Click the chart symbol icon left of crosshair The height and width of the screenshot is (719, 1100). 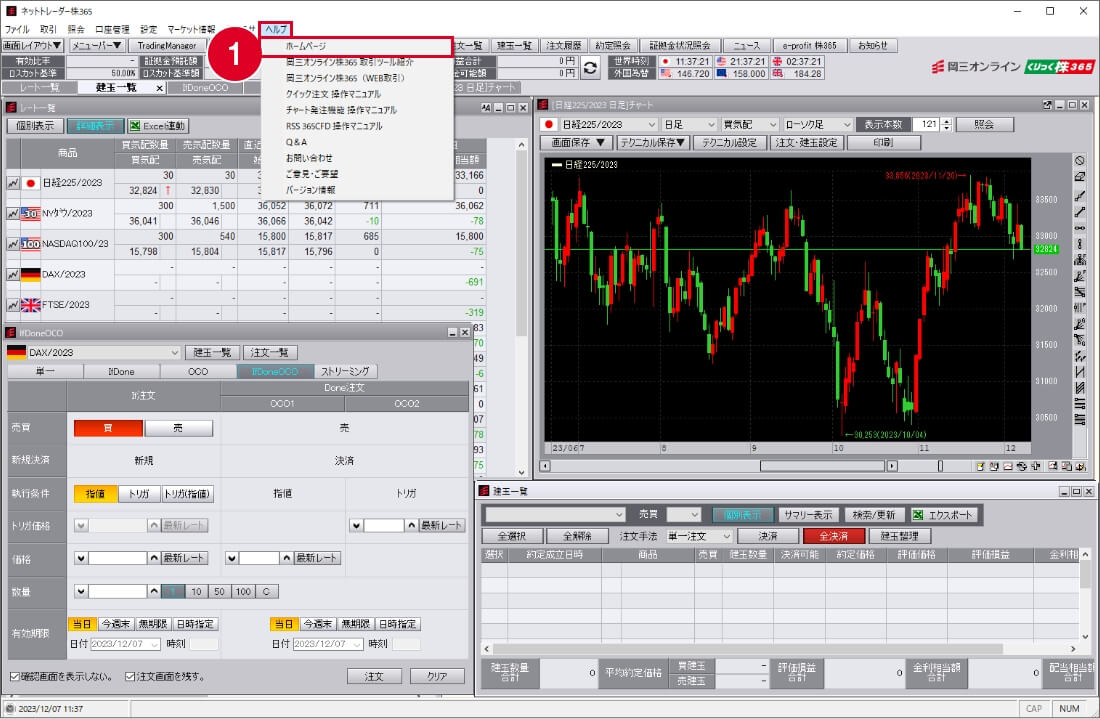tap(1021, 466)
